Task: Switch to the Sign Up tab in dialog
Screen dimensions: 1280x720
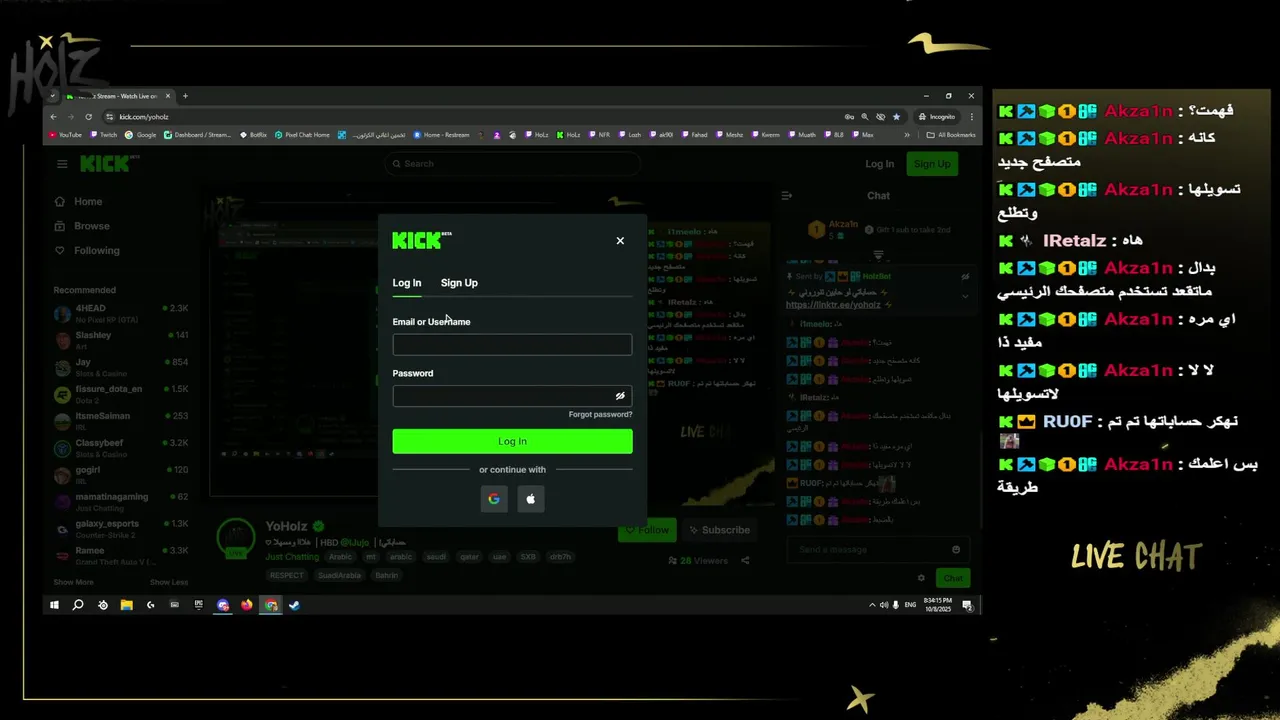Action: pos(459,283)
